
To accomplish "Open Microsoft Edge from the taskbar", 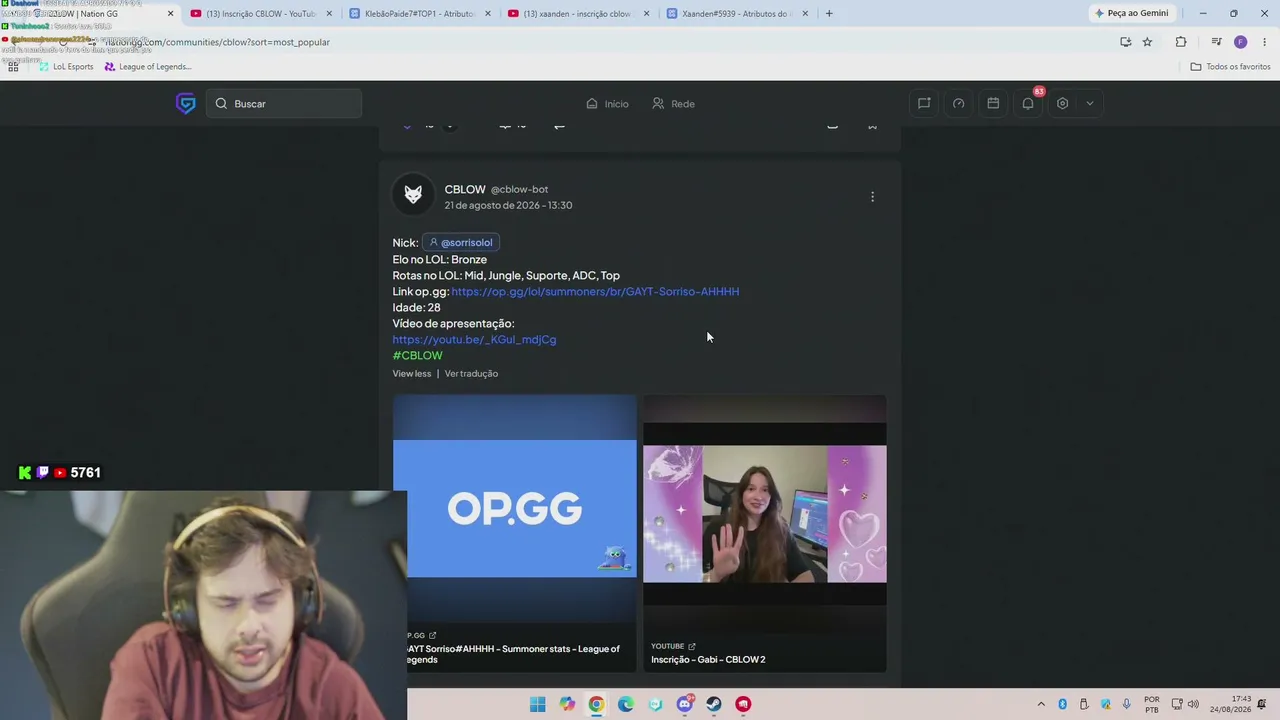I will click(626, 704).
